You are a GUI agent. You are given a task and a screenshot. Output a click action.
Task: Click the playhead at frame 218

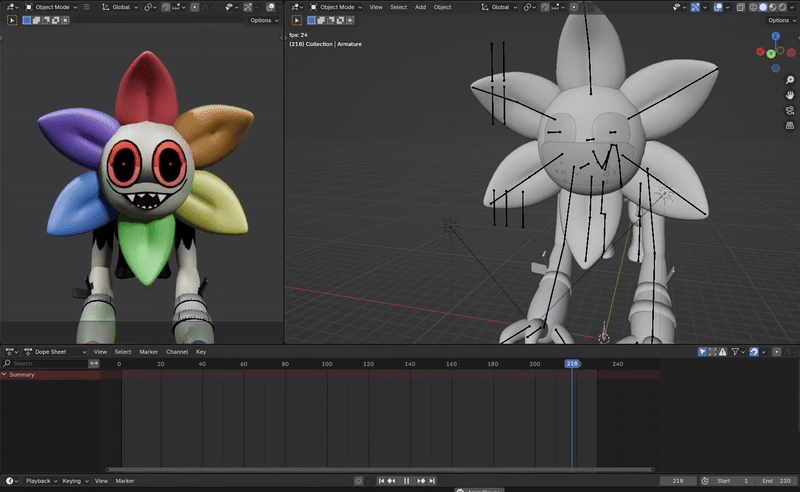click(x=572, y=363)
